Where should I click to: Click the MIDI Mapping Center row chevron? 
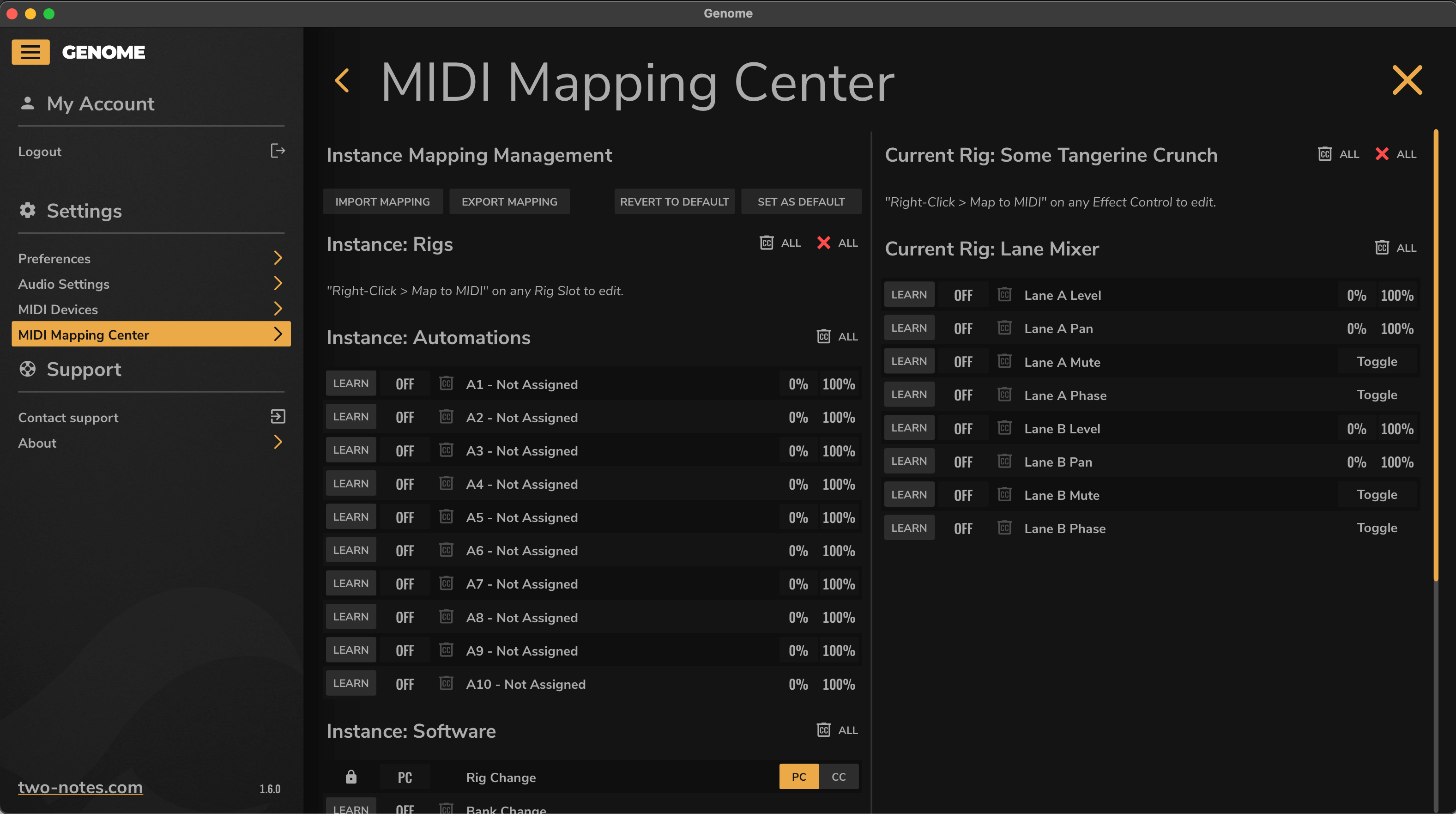click(x=278, y=334)
